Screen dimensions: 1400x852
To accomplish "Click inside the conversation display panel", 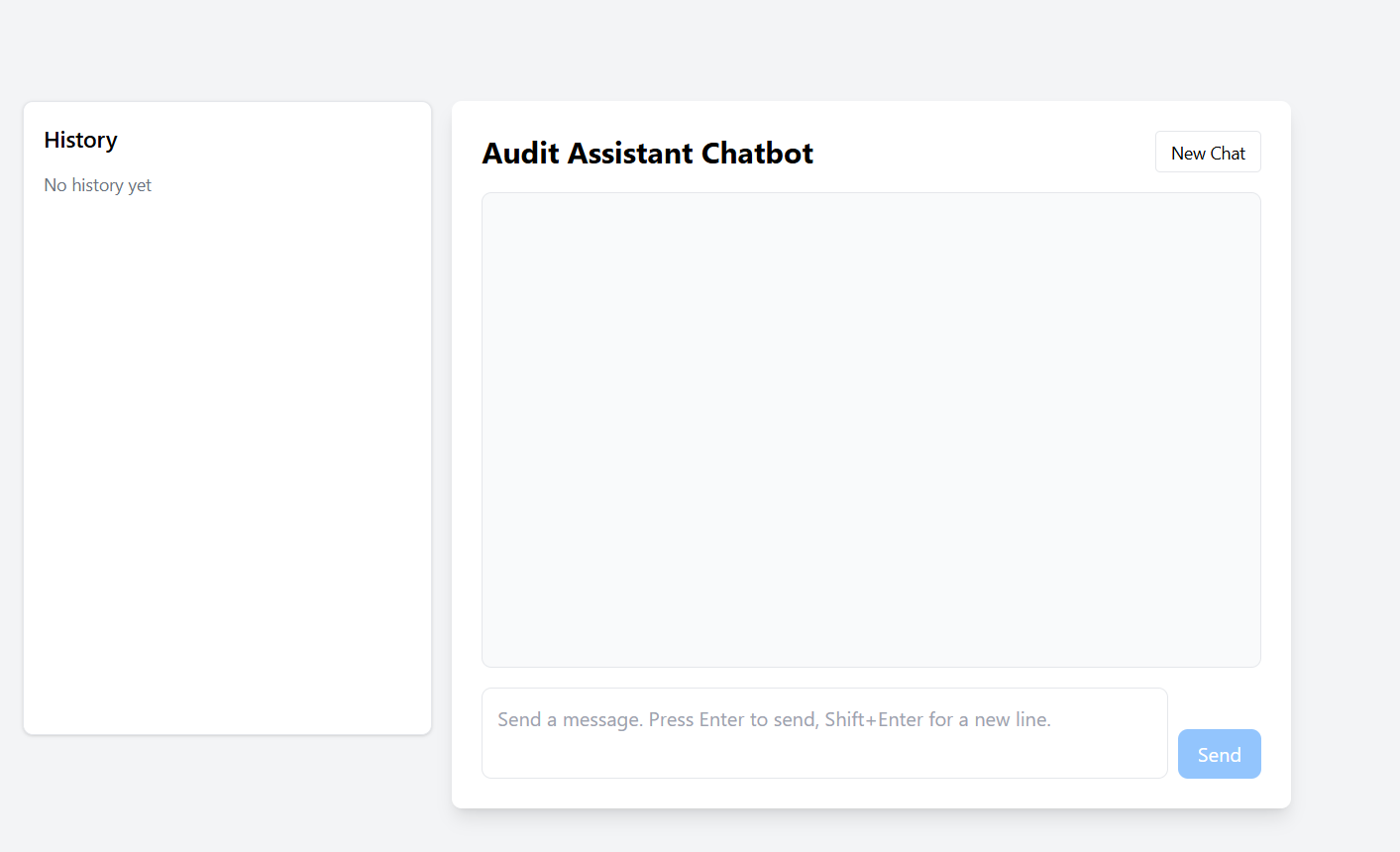I will [x=871, y=429].
